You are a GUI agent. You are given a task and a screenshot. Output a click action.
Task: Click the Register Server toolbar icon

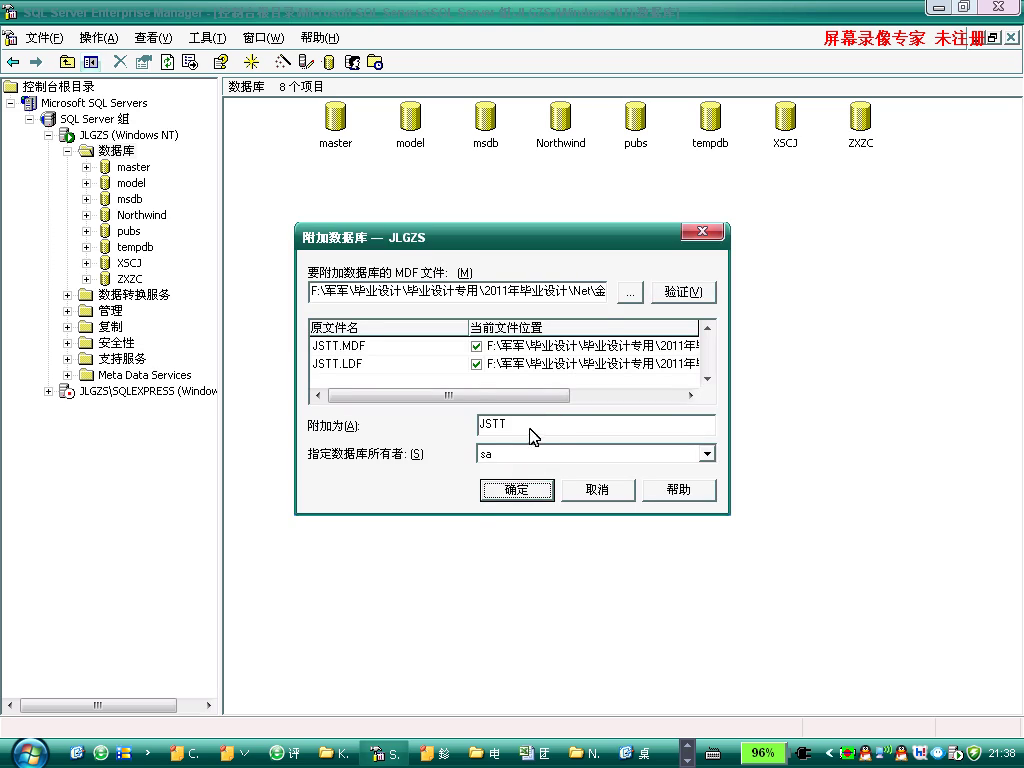[x=306, y=62]
